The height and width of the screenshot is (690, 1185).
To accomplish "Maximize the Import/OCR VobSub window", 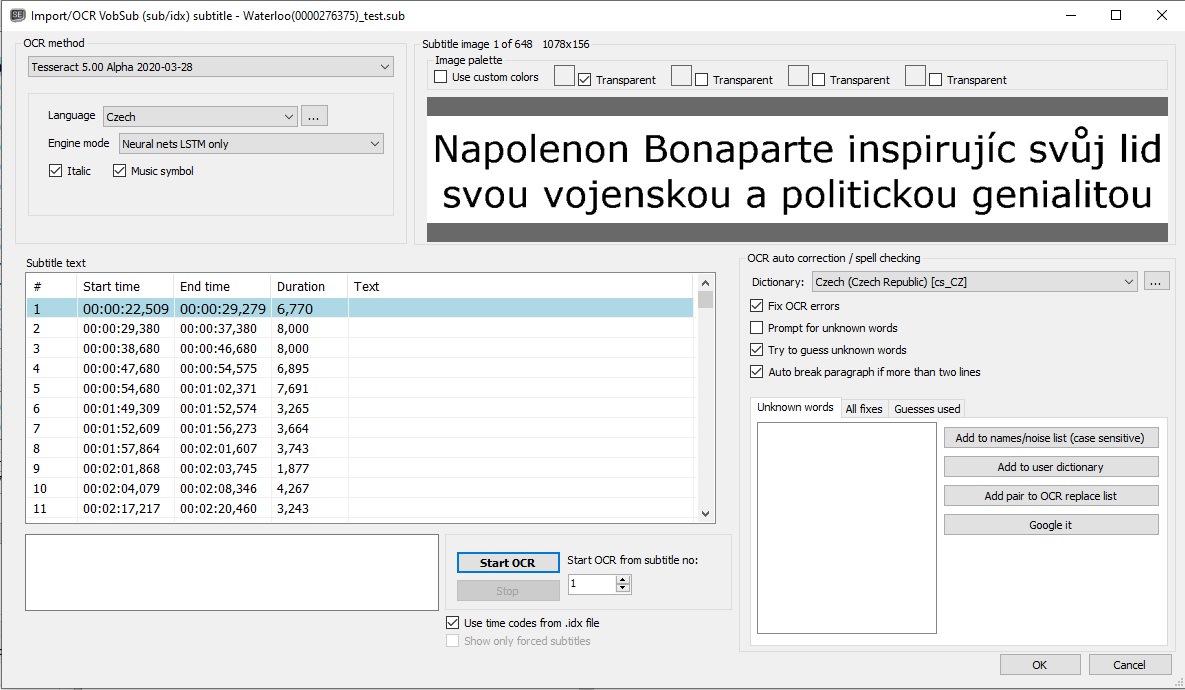I will (1115, 15).
